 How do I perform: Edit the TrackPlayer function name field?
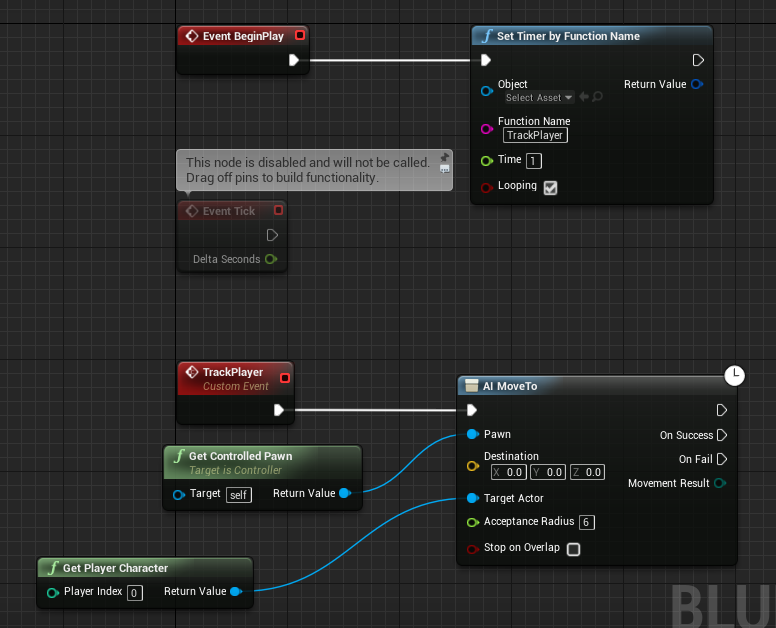coord(535,135)
